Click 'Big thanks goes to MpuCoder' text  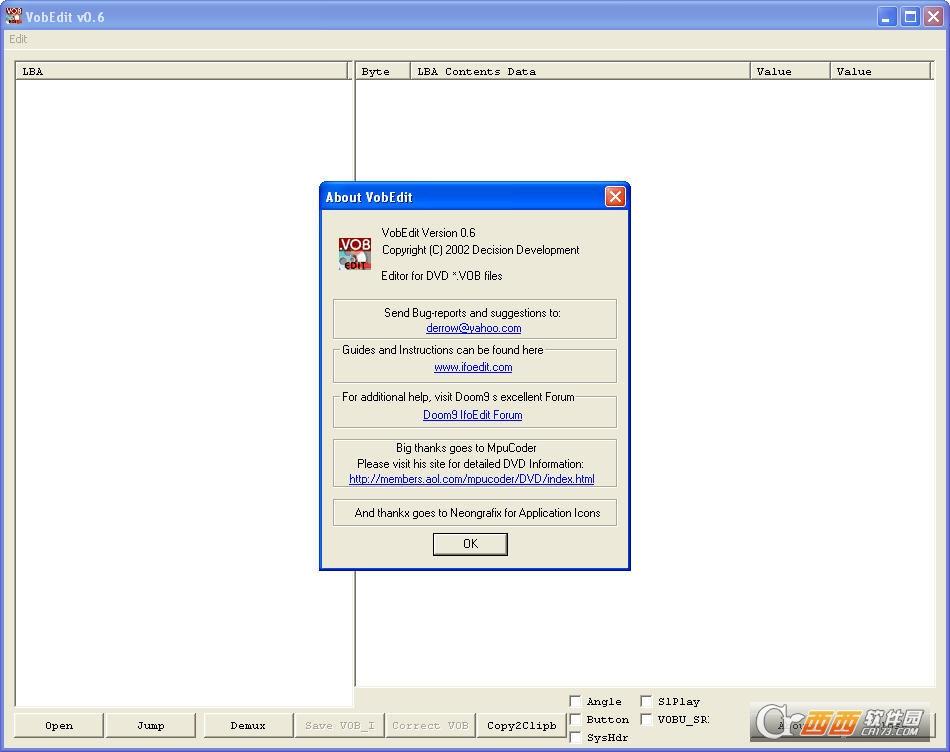pyautogui.click(x=466, y=448)
